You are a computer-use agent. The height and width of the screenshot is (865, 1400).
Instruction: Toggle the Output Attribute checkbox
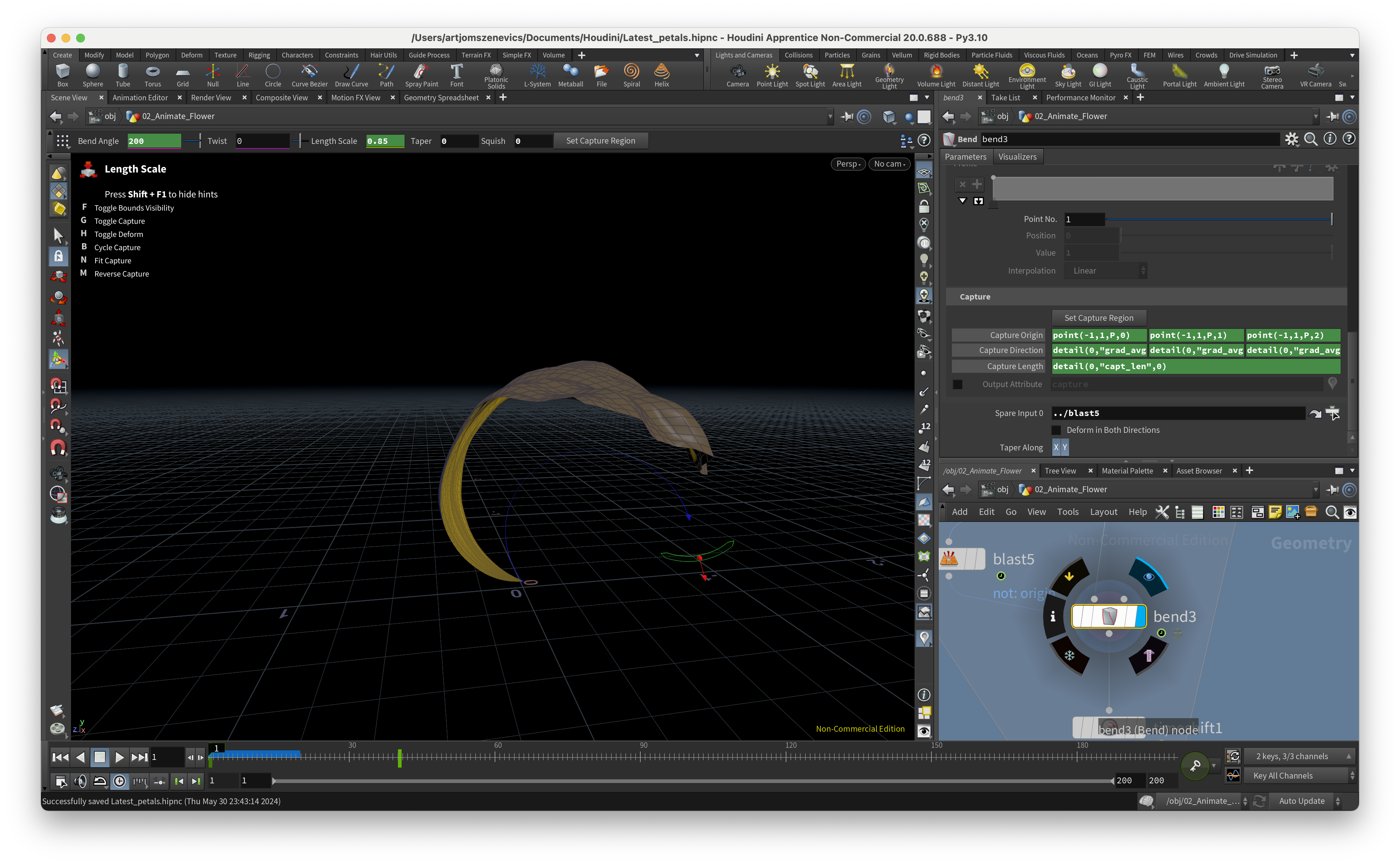(x=958, y=385)
